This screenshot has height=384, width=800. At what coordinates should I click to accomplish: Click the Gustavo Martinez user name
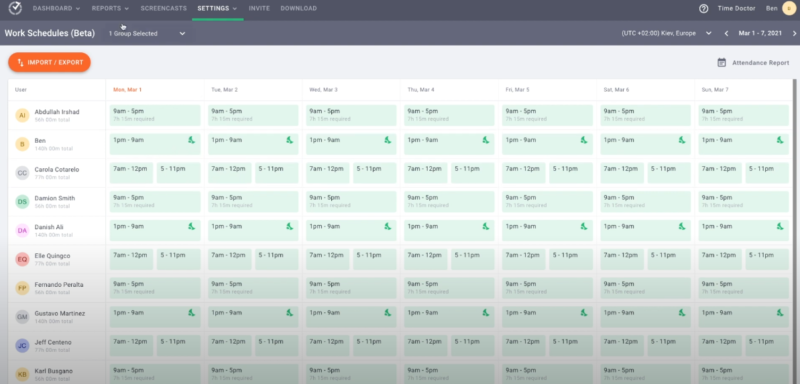(x=60, y=314)
